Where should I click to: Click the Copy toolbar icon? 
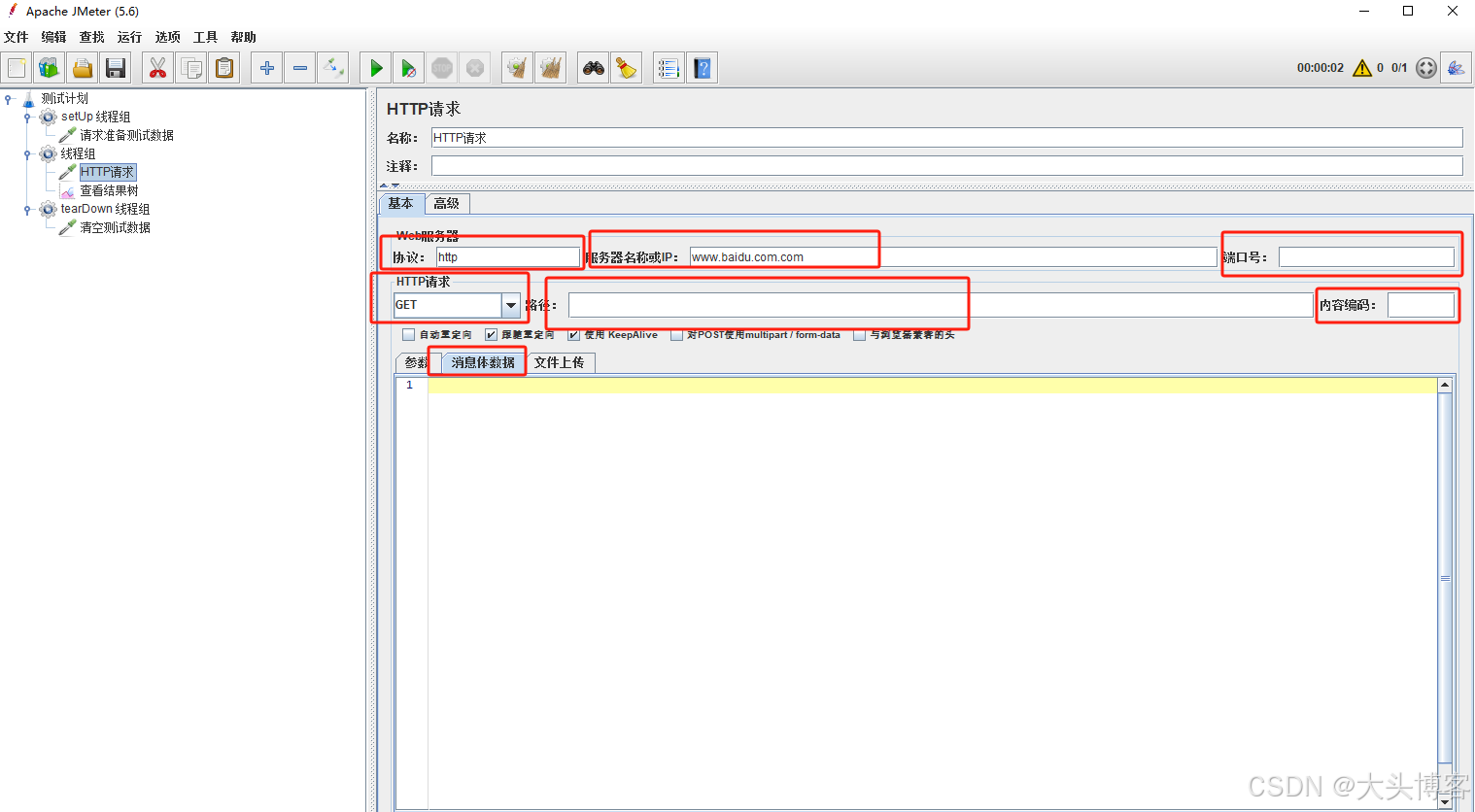191,68
